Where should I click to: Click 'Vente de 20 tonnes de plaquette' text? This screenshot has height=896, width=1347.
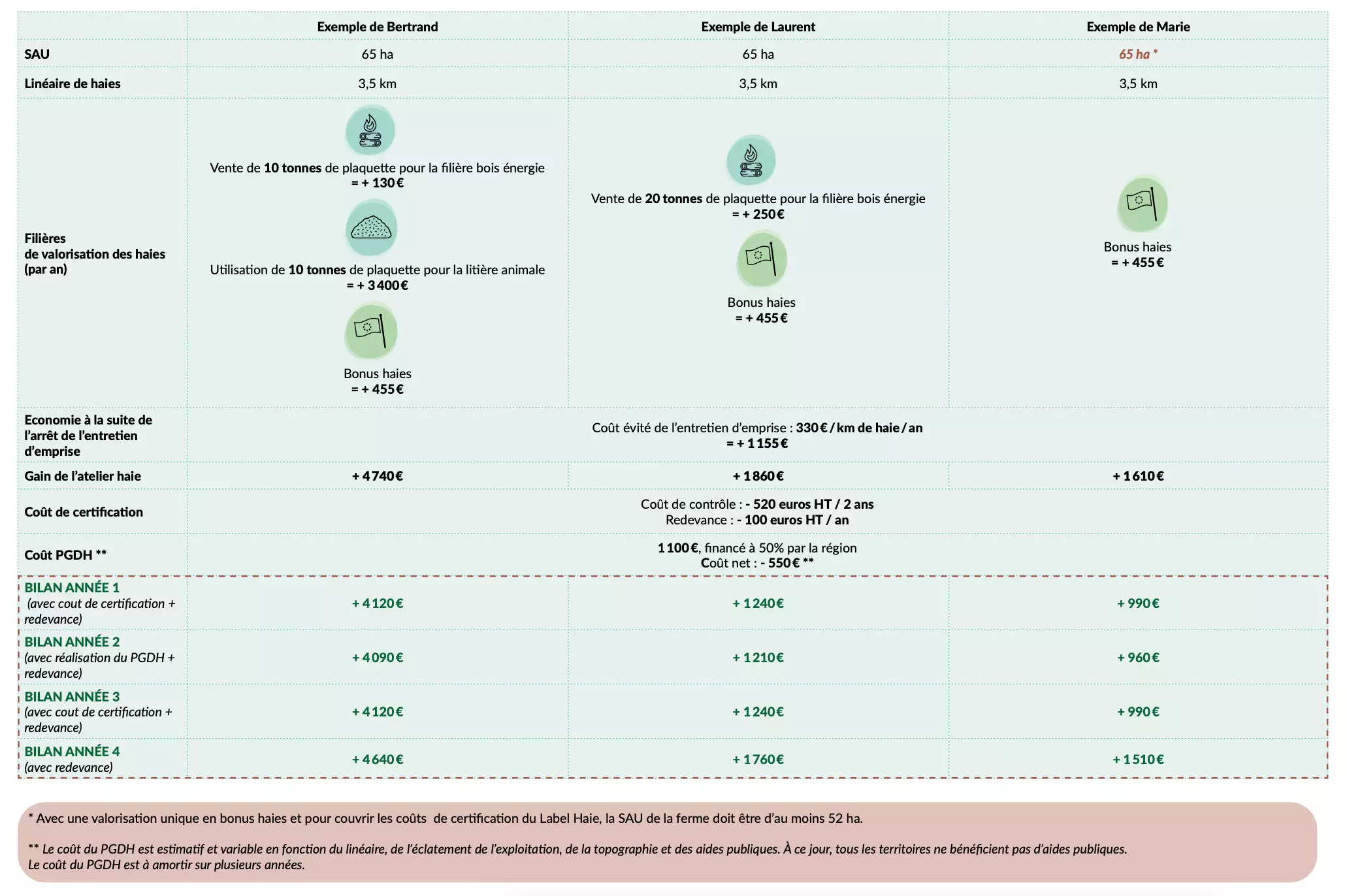758,199
